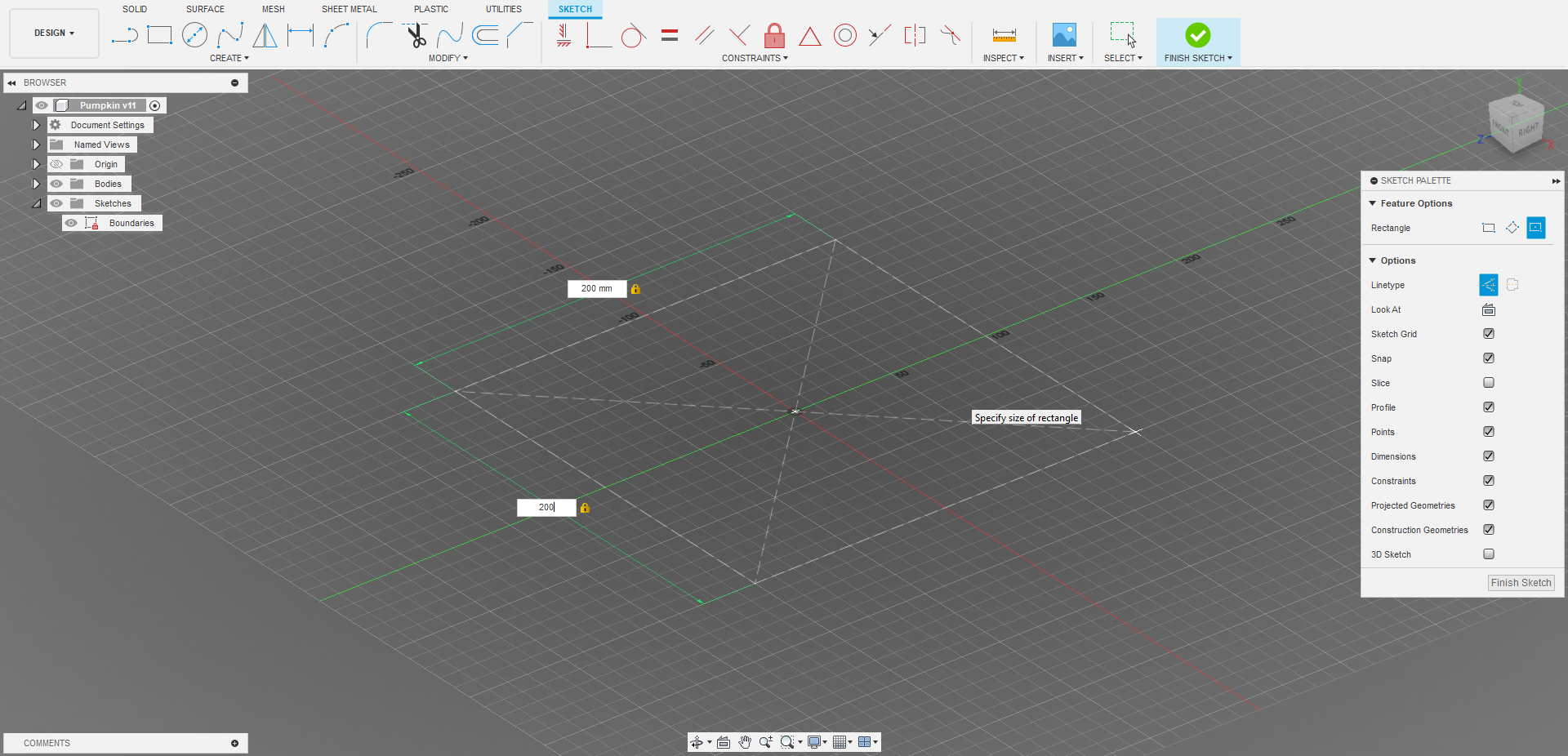1568x756 pixels.
Task: Click the green Finish Sketch checkmark
Action: (x=1198, y=35)
